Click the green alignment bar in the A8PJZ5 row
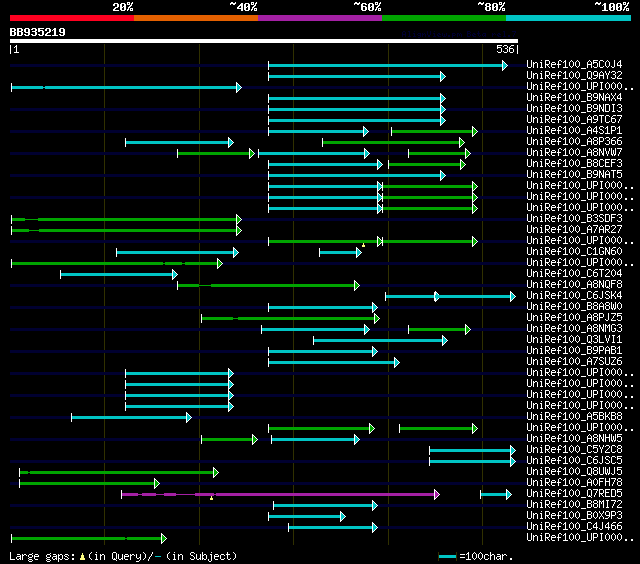Image resolution: width=640 pixels, height=564 pixels. coord(290,318)
